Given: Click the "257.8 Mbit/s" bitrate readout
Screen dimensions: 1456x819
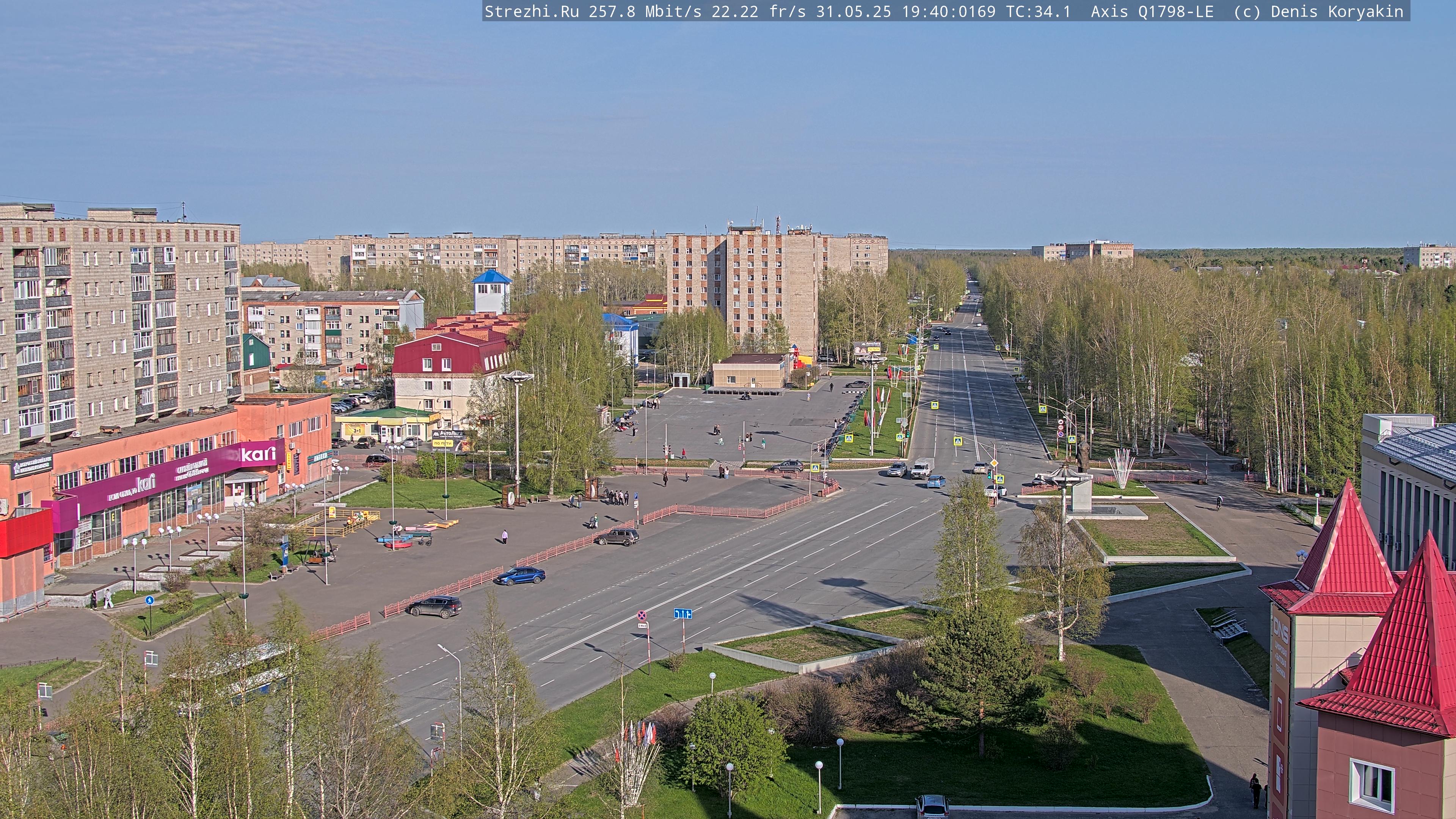Looking at the screenshot, I should tap(645, 12).
